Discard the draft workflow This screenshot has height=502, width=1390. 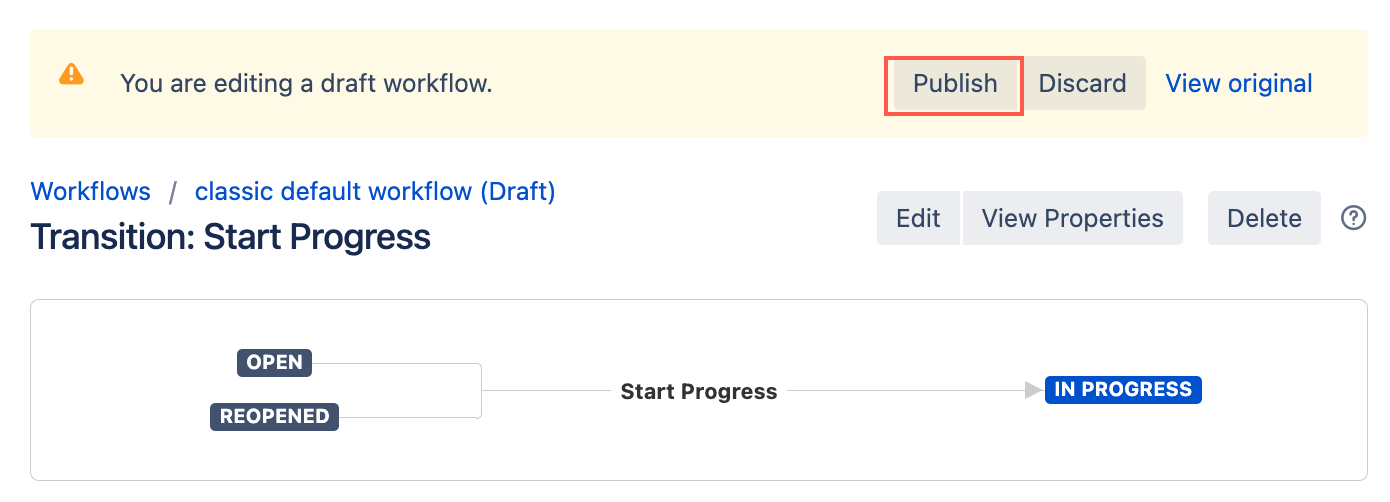coord(1083,83)
